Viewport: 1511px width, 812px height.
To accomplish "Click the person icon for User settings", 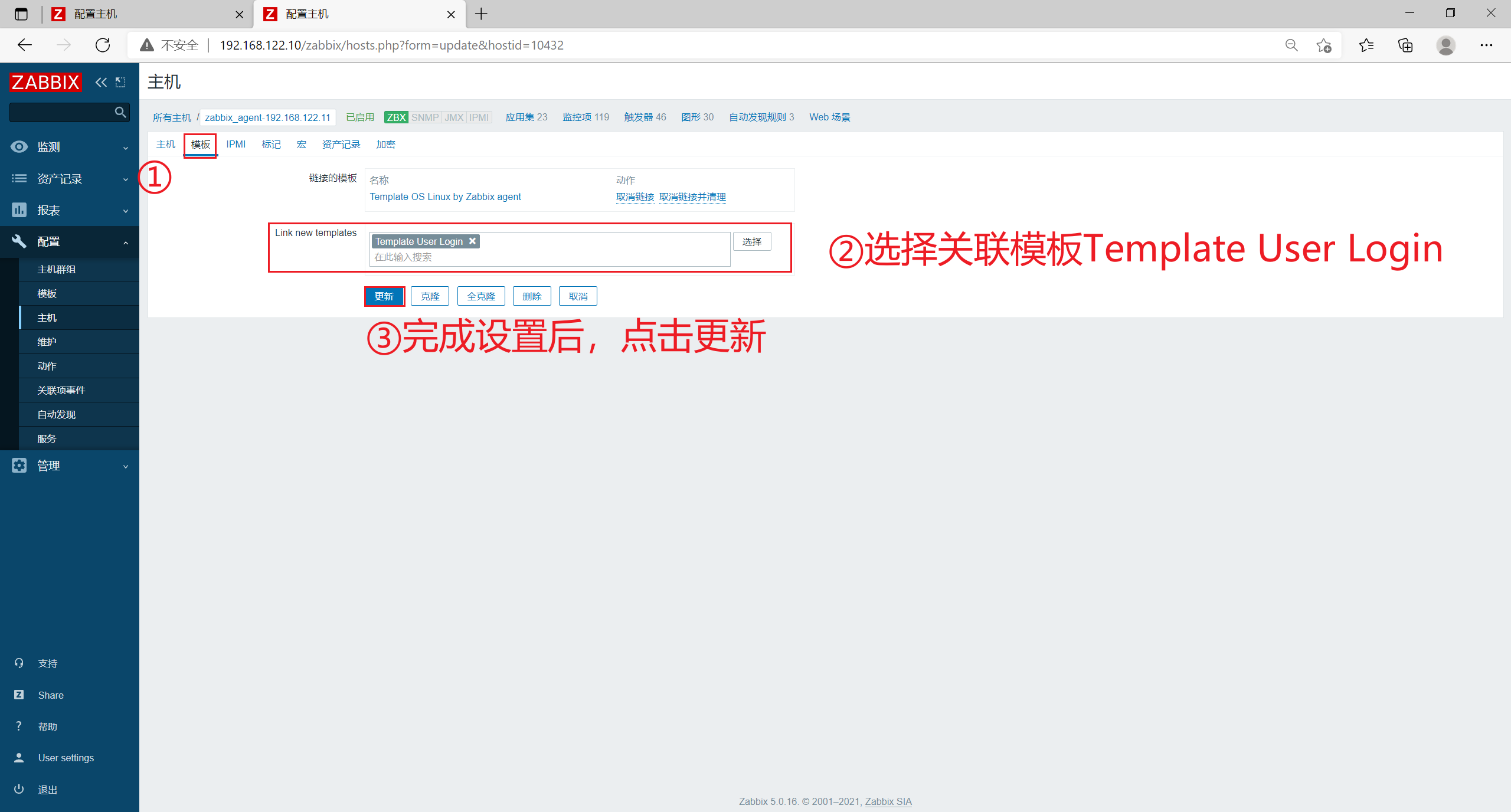I will tap(19, 757).
